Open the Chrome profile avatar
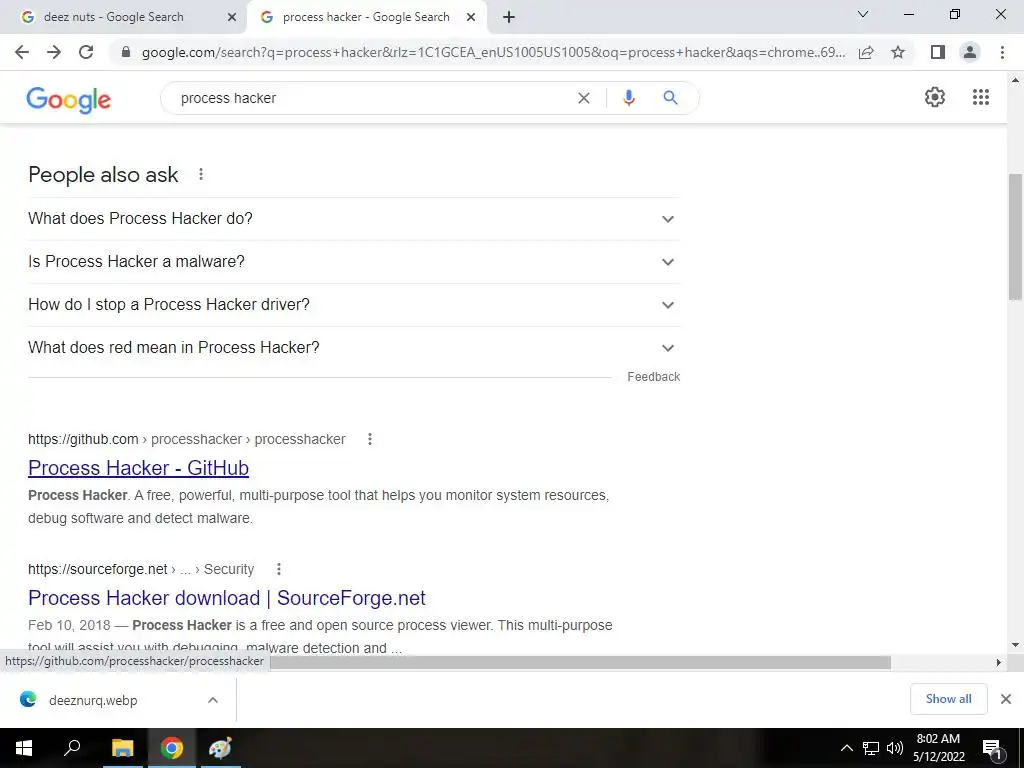Viewport: 1024px width, 768px height. point(970,52)
